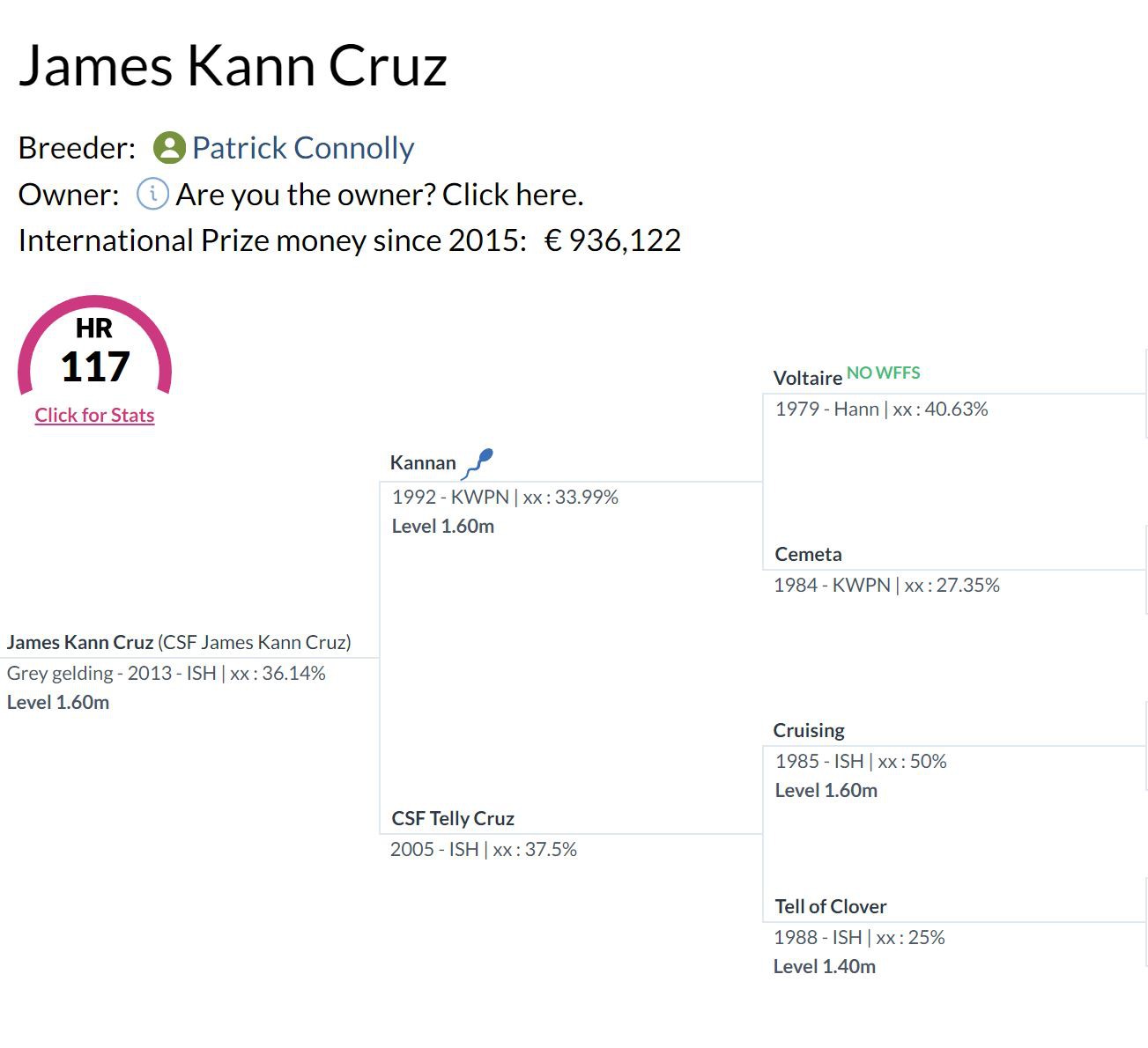Open the Kannan sire entry
This screenshot has width=1148, height=1048.
[423, 463]
